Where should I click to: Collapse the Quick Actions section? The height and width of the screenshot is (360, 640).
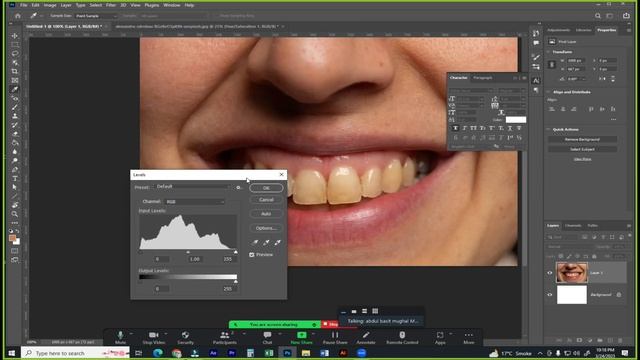(x=548, y=129)
